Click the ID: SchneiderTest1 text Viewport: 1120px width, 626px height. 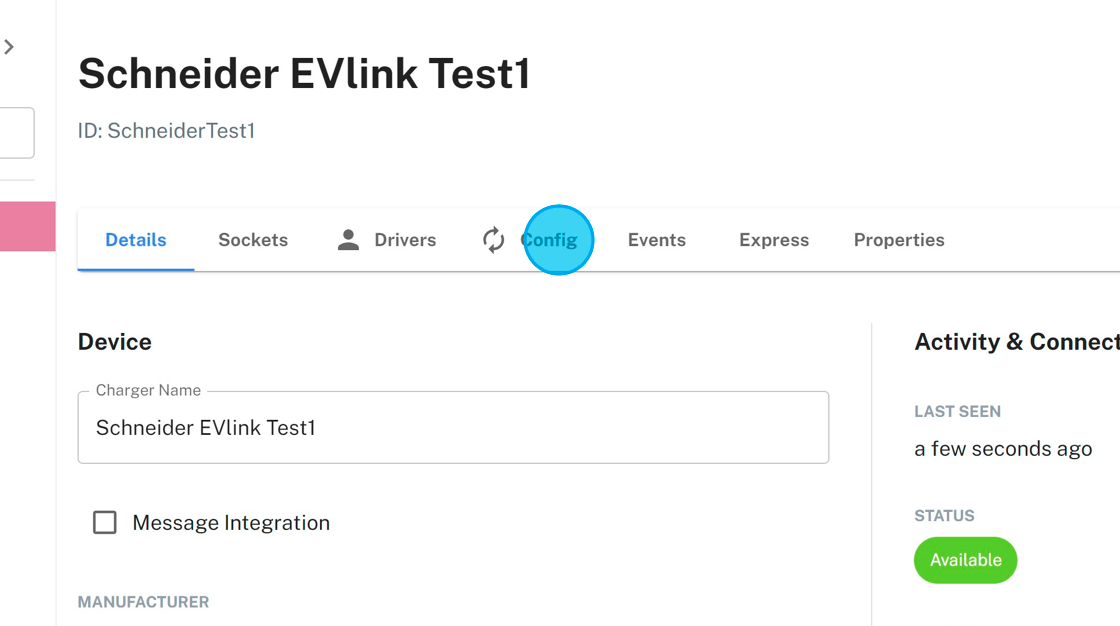[x=166, y=131]
